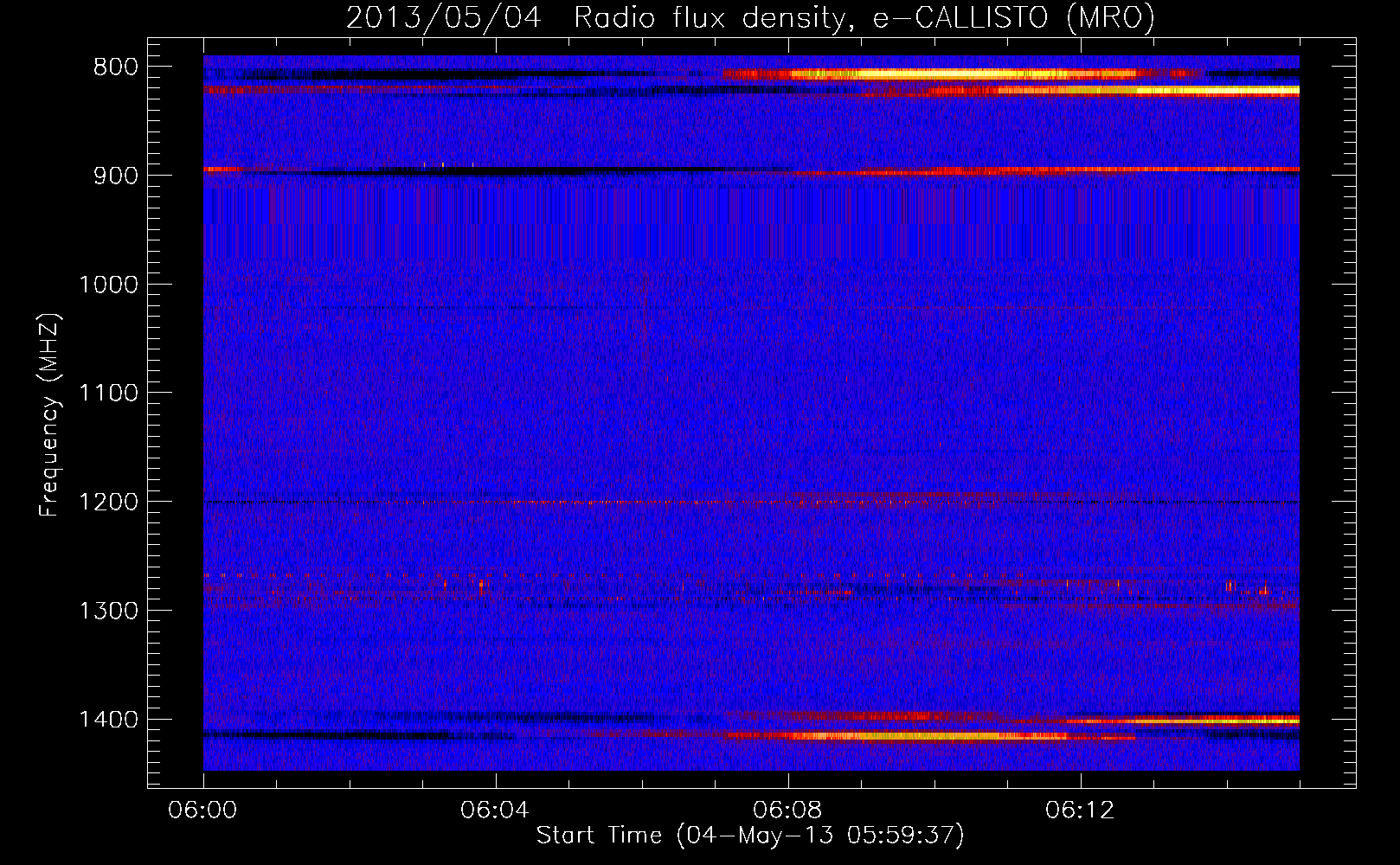Click the 06:04 time tick label

(x=494, y=811)
